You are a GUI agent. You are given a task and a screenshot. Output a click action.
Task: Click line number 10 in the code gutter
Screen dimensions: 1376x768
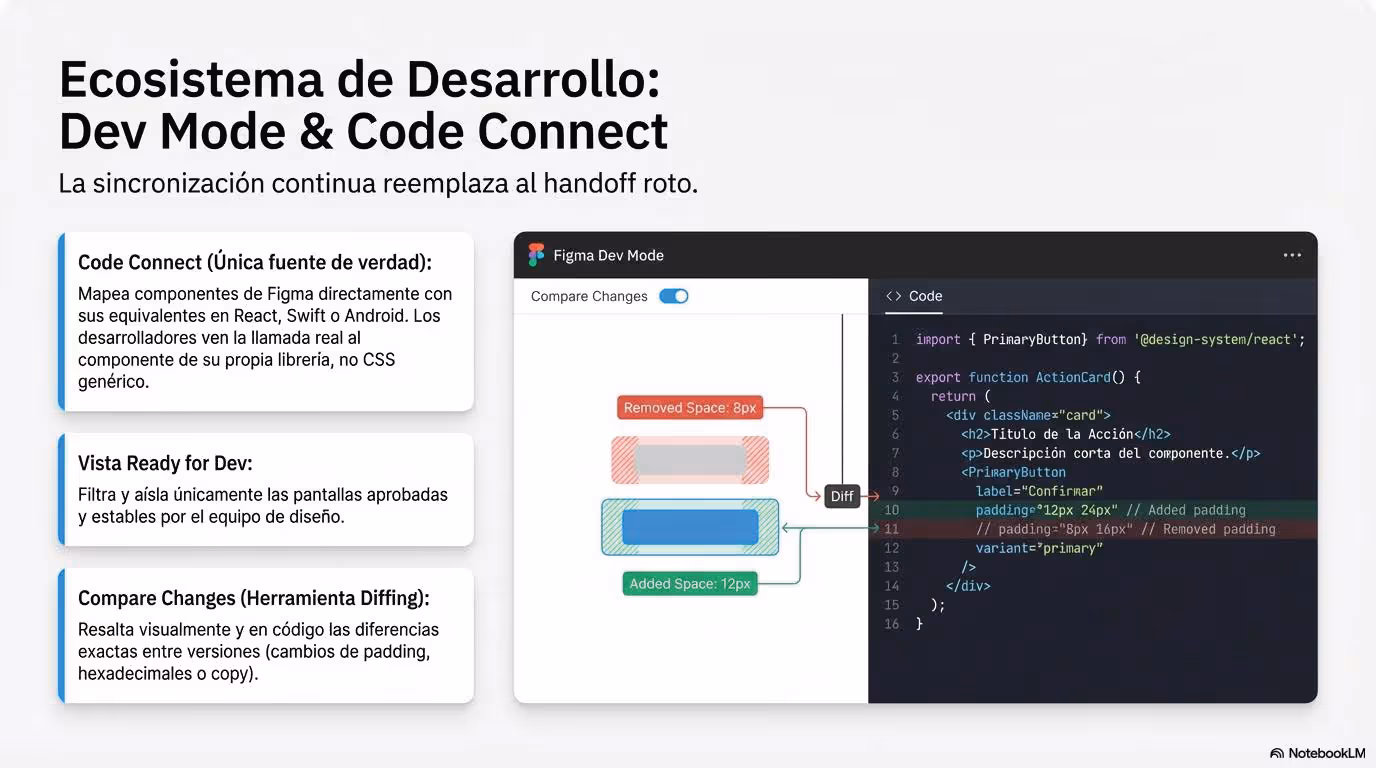point(892,510)
